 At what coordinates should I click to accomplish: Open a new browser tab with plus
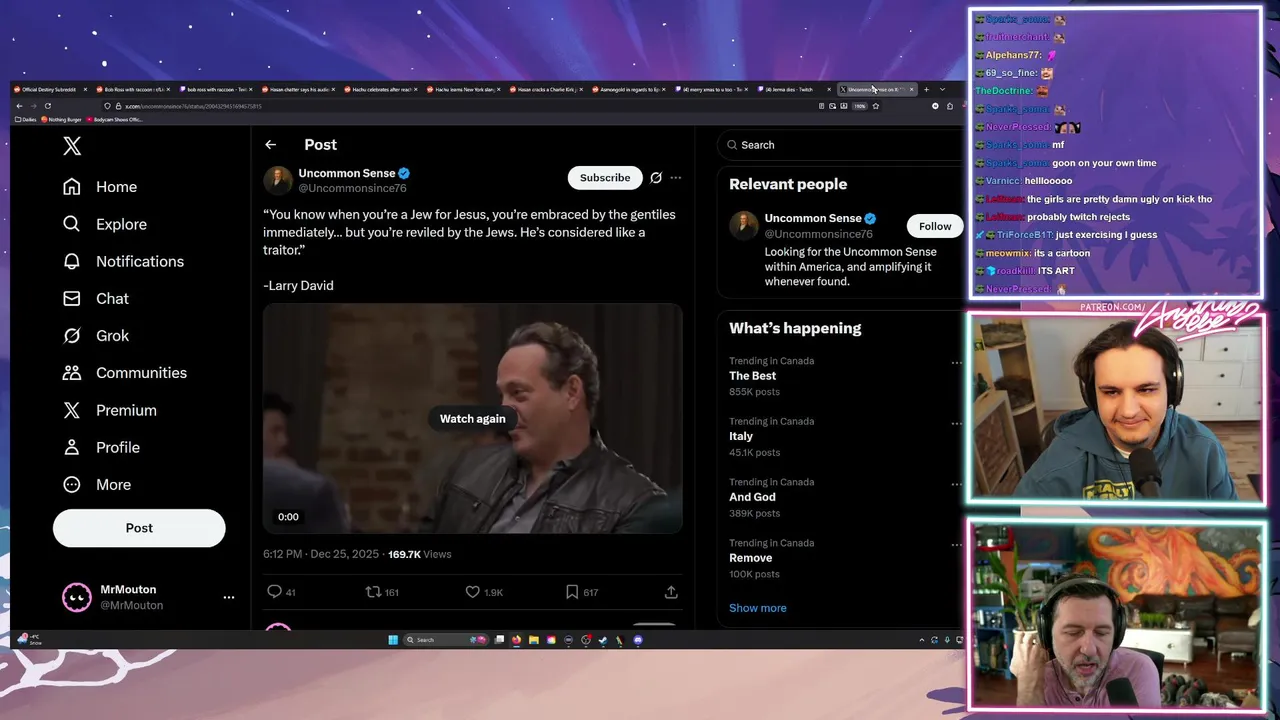(x=926, y=90)
